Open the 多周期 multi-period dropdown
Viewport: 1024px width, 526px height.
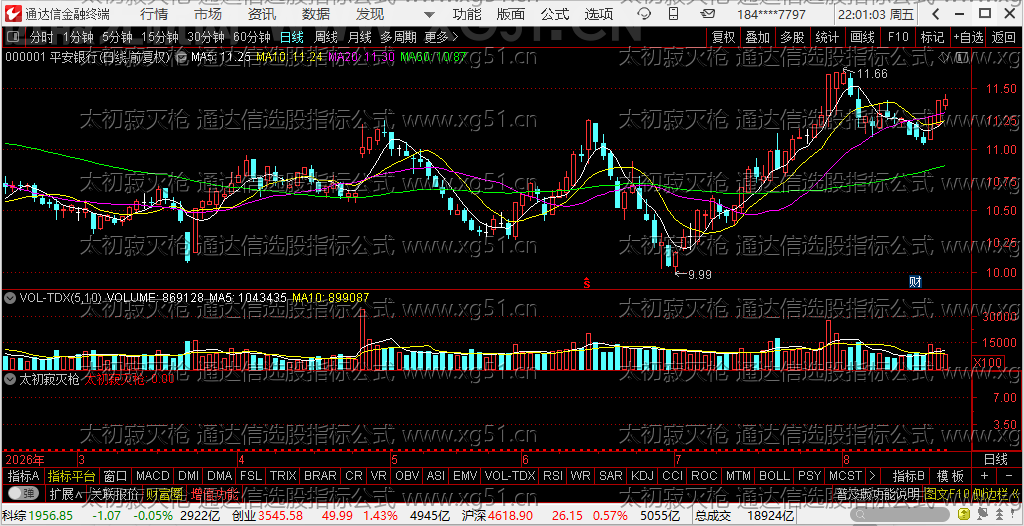pyautogui.click(x=399, y=37)
